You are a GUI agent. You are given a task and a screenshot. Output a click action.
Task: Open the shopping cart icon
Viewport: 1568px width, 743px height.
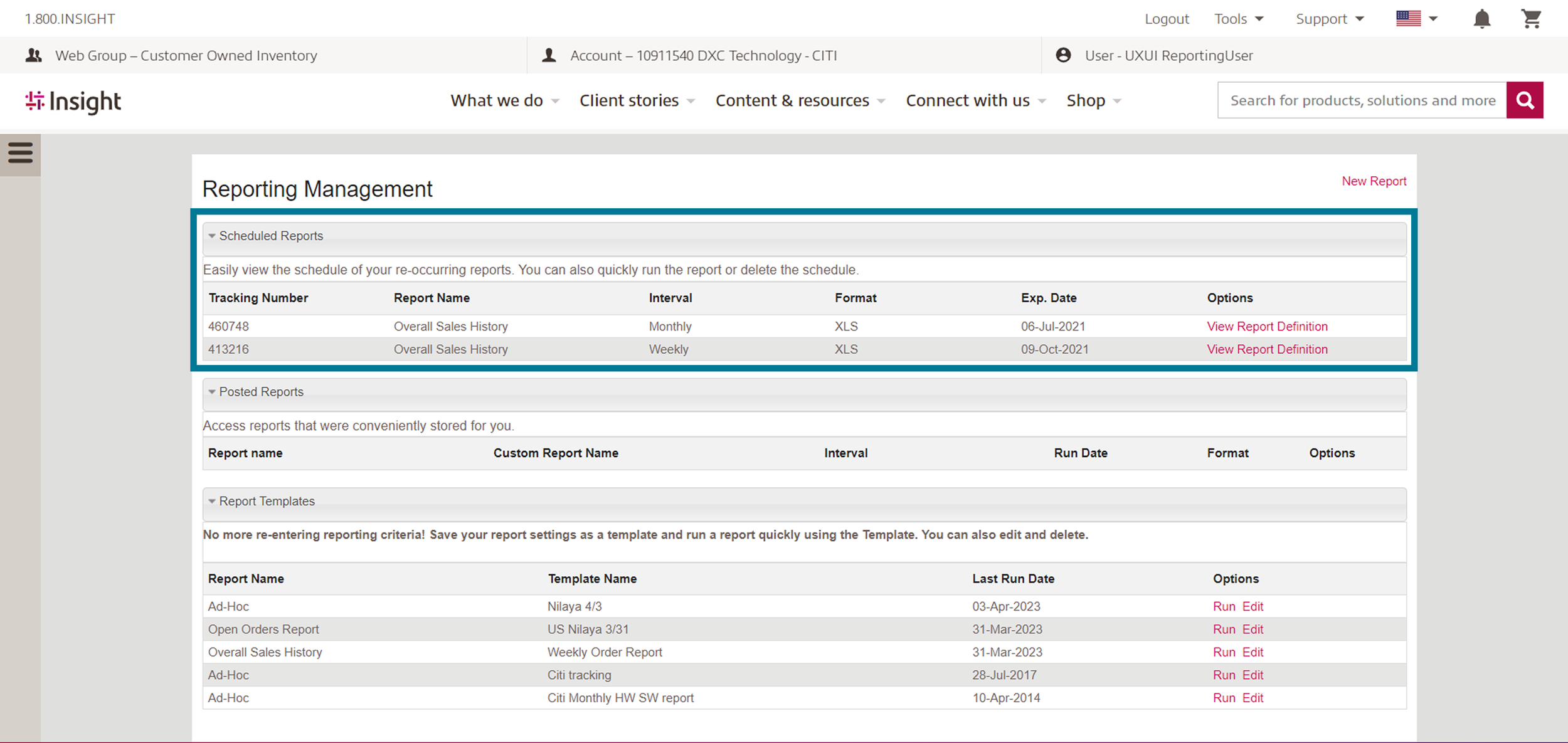[x=1531, y=19]
